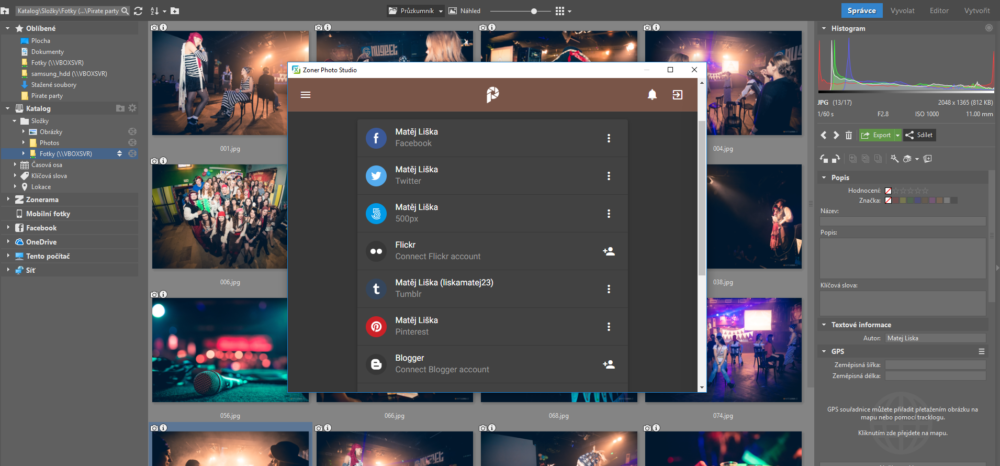
Task: Clear rating with the Hodnocení no-rating box
Action: [x=888, y=191]
